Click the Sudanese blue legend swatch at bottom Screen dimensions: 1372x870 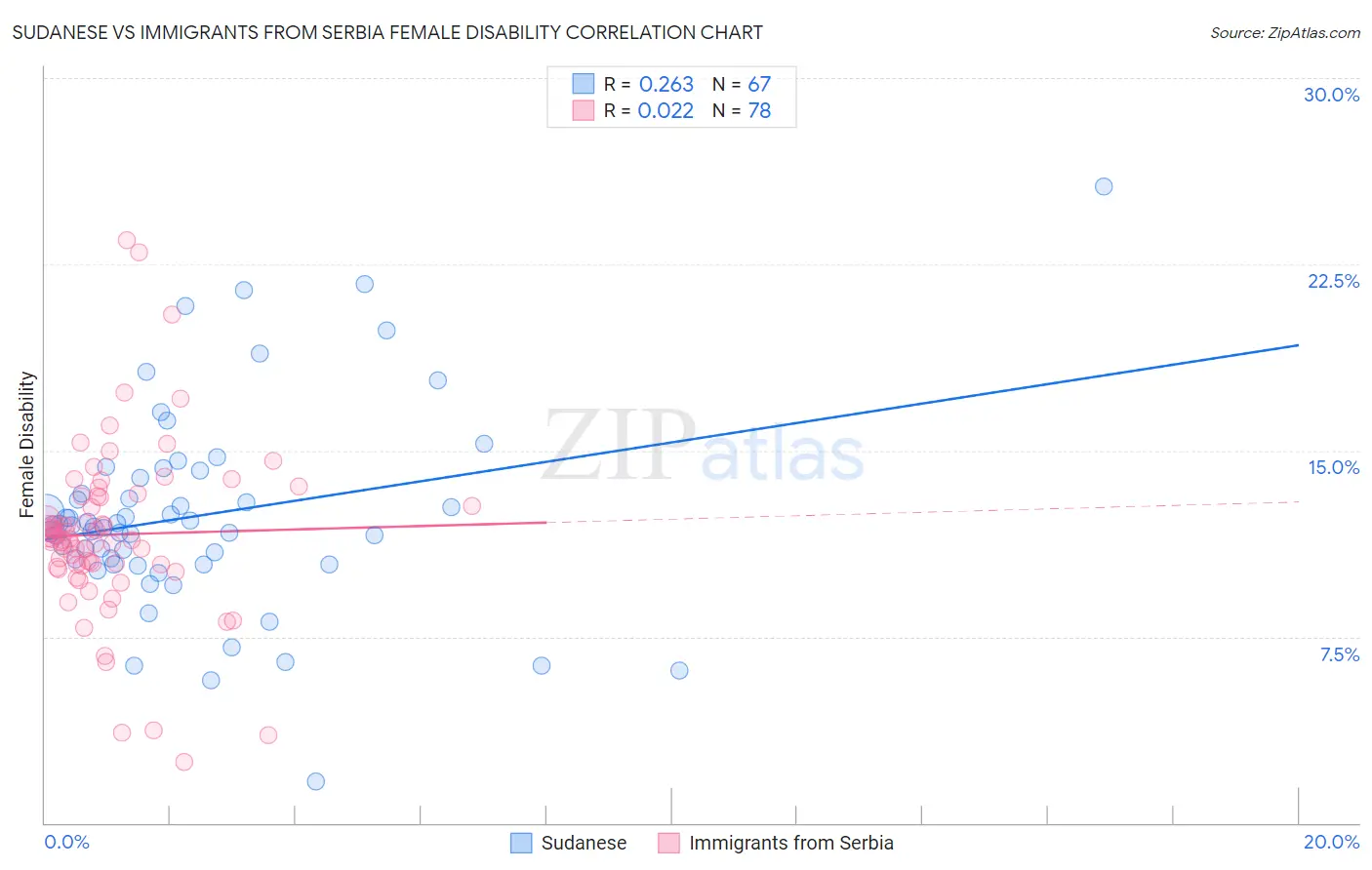click(522, 843)
